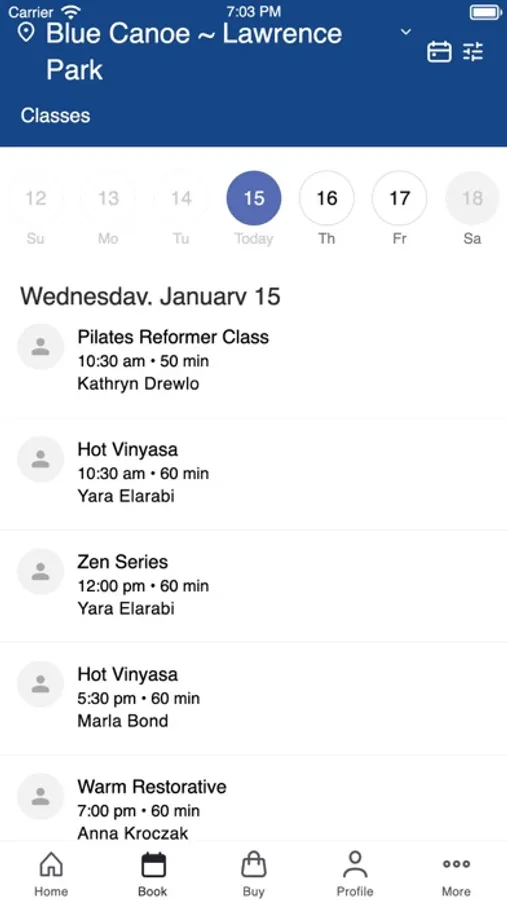Screen dimensions: 507x900
Task: Expand the location dropdown chevron
Action: 406,32
